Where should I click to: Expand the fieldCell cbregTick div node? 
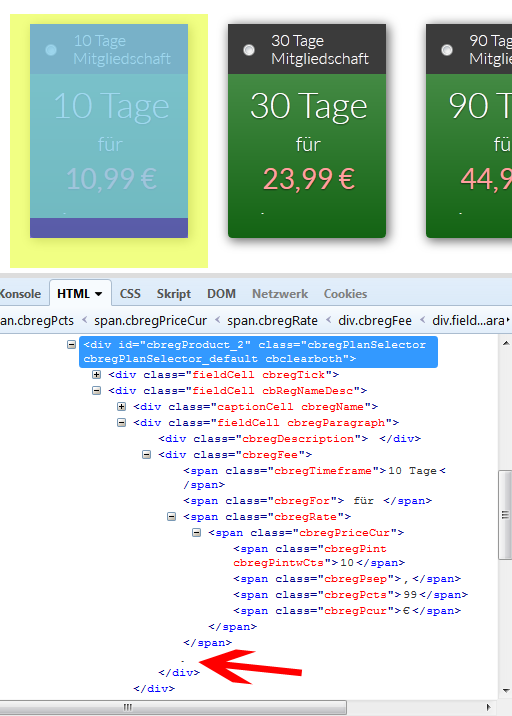(x=96, y=374)
